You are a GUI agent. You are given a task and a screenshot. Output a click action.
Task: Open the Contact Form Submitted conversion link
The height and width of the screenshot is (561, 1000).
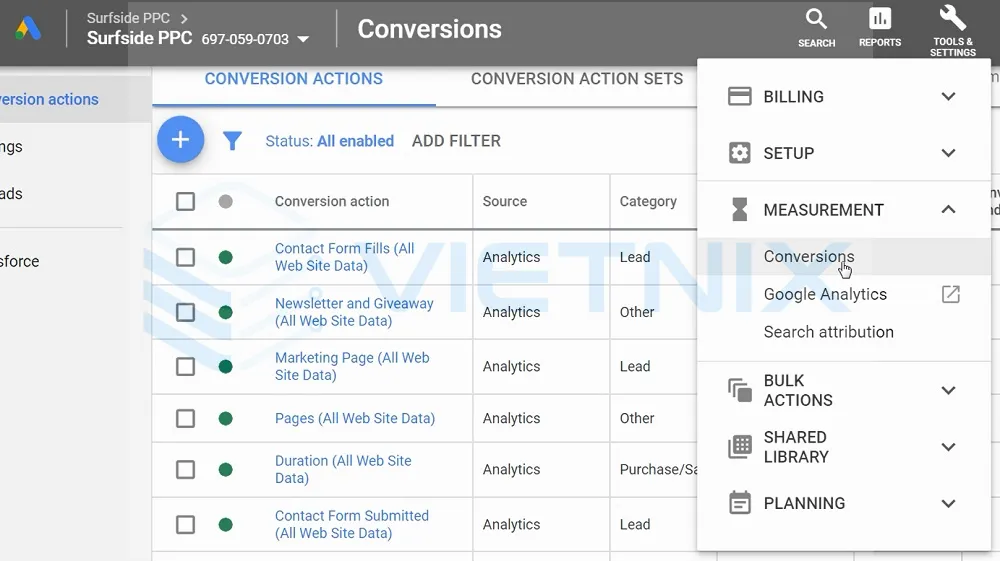(x=351, y=524)
